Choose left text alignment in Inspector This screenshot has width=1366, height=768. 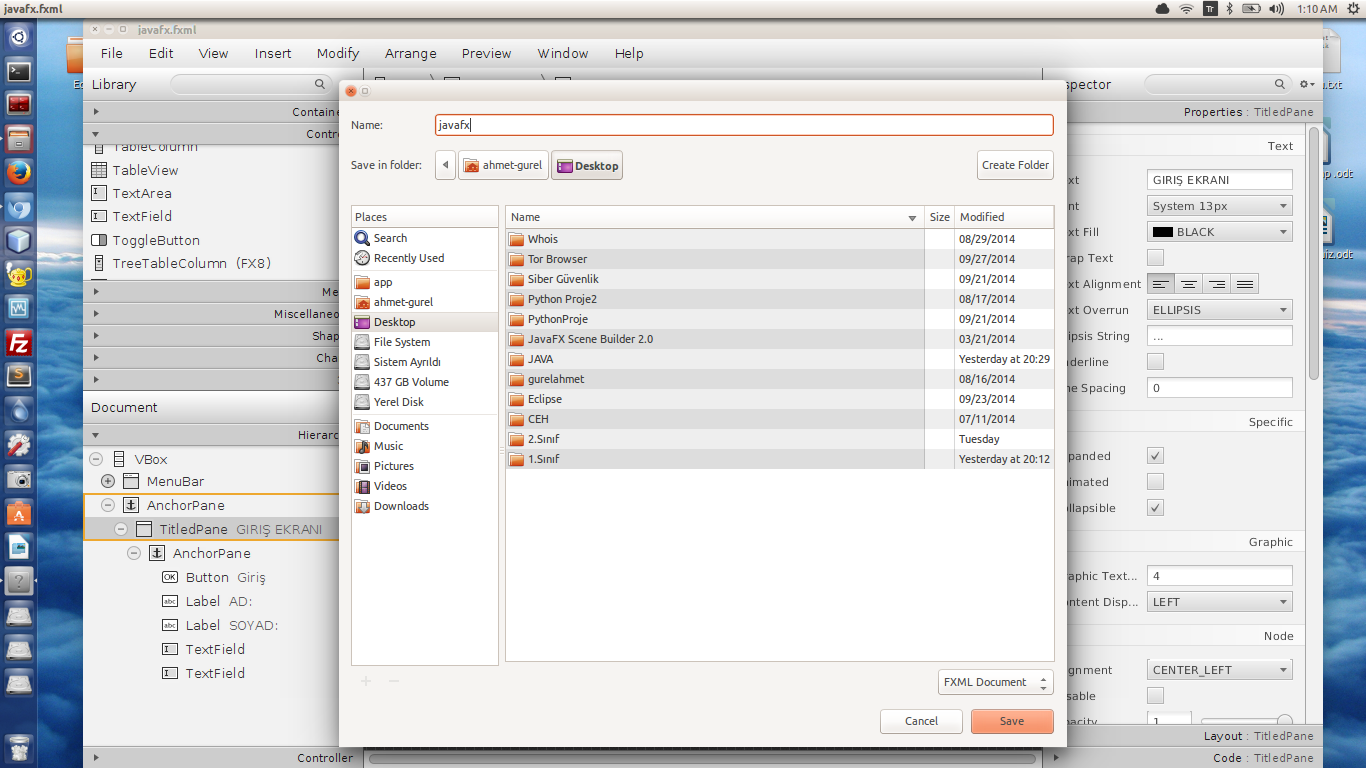[x=1161, y=284]
